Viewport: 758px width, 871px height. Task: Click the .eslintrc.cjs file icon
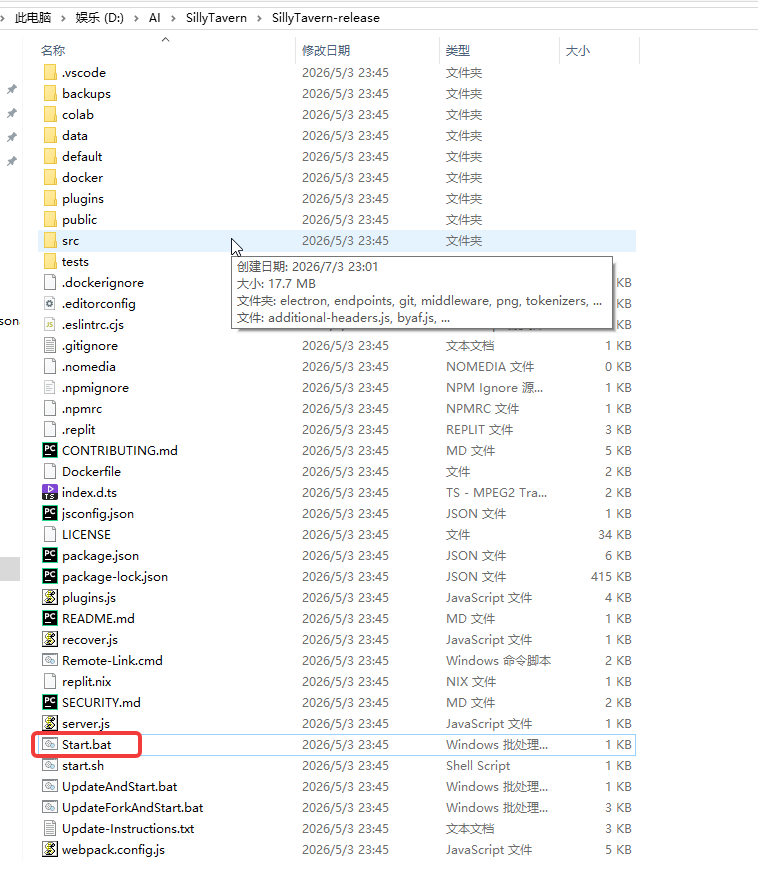[x=50, y=324]
